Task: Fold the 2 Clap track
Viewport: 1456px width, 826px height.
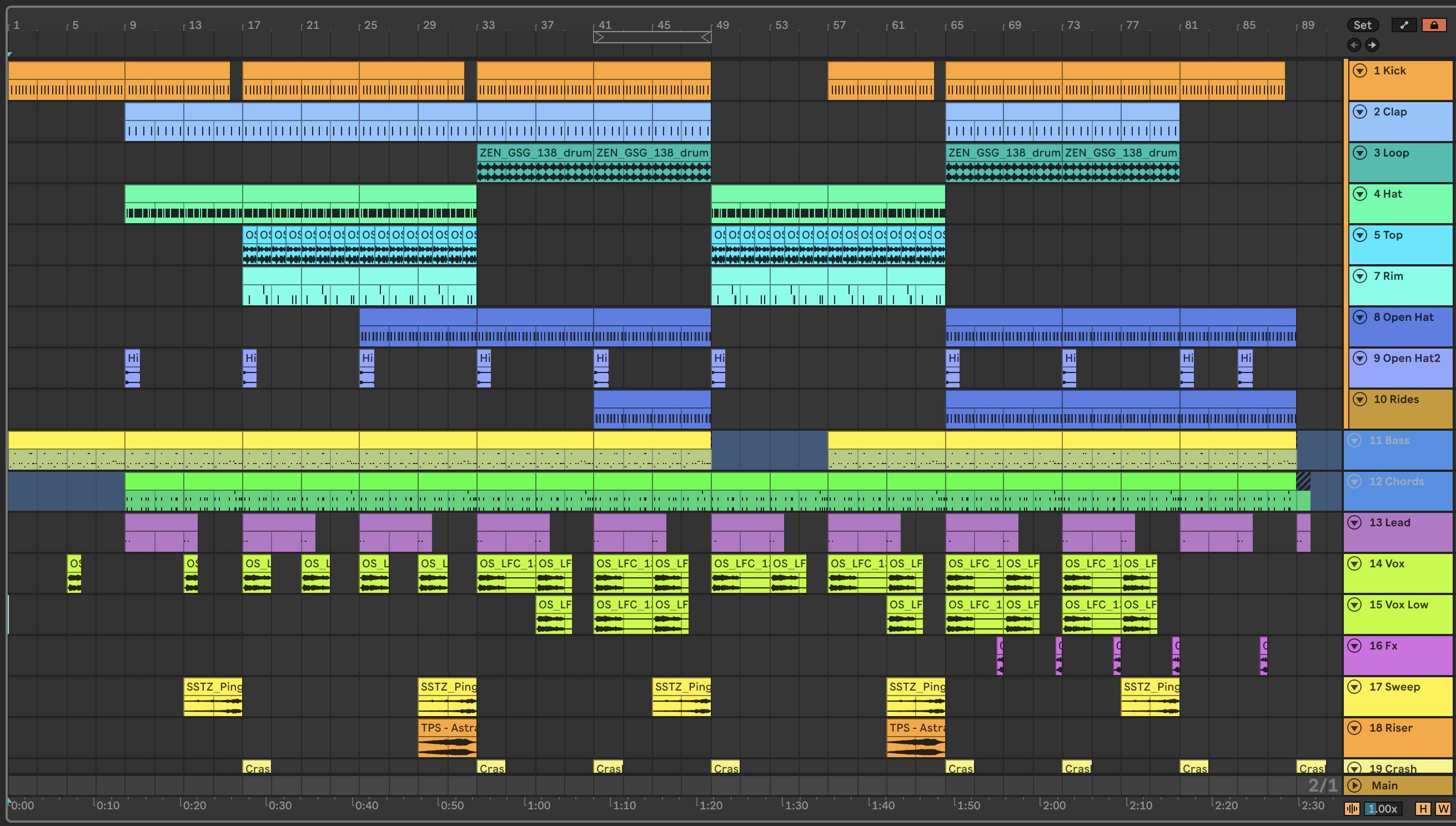Action: 1359,111
